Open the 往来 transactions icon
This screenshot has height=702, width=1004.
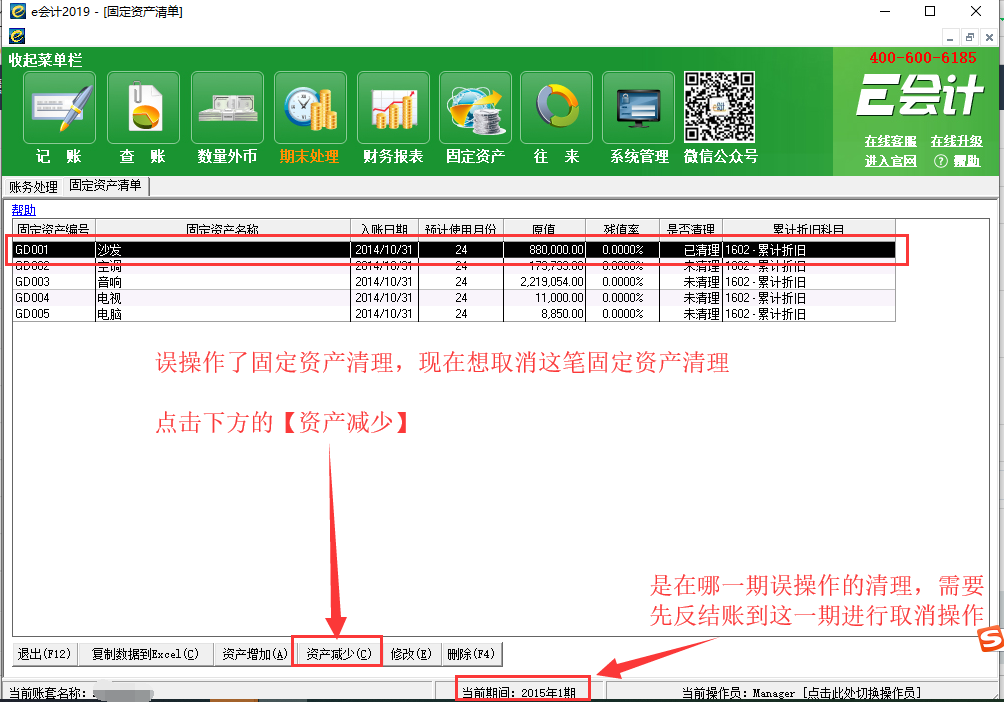click(556, 108)
